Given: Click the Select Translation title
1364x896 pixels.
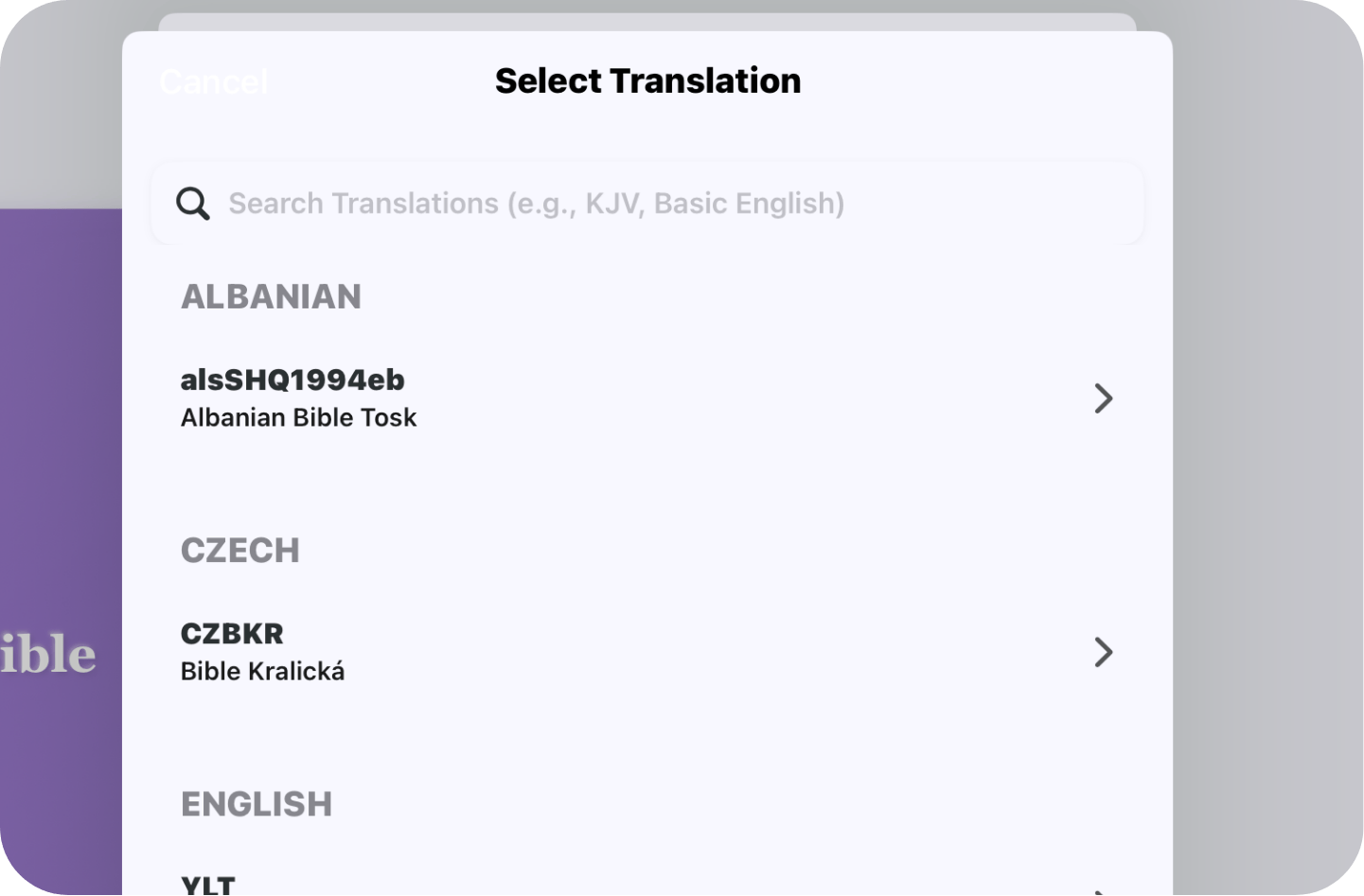Looking at the screenshot, I should click(647, 81).
